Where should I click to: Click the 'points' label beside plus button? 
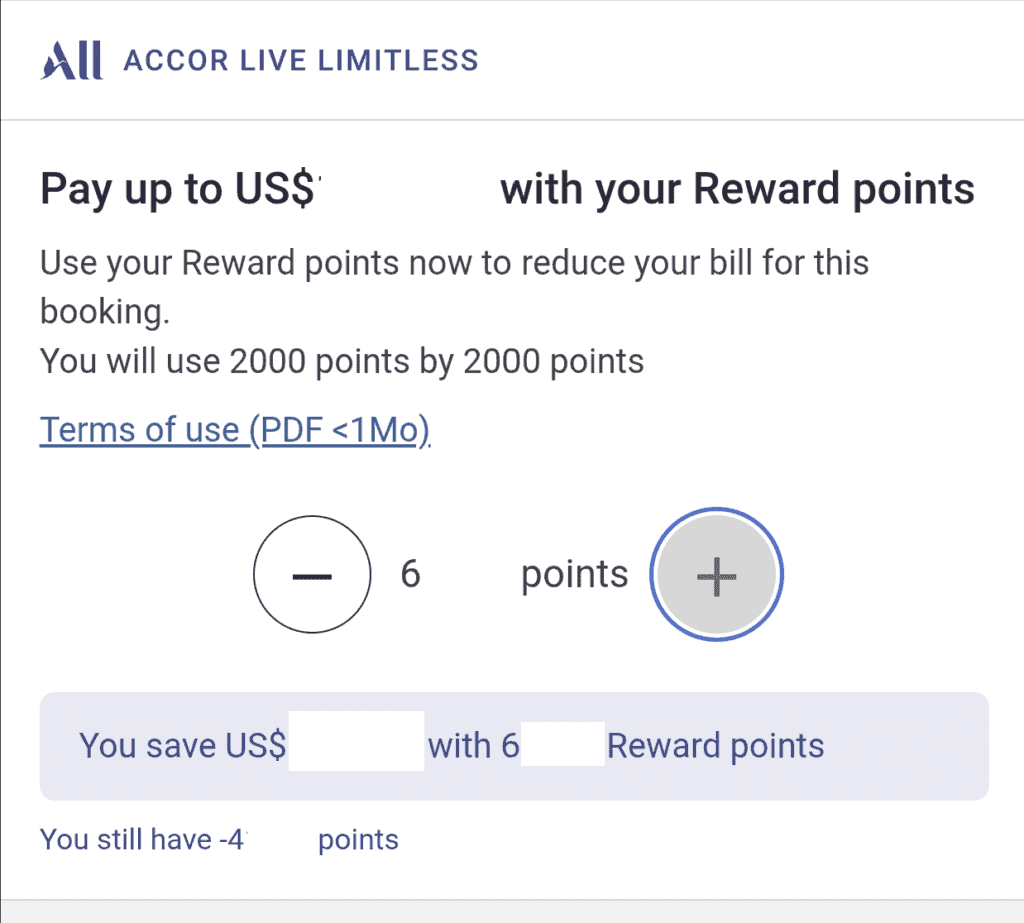[x=575, y=575]
